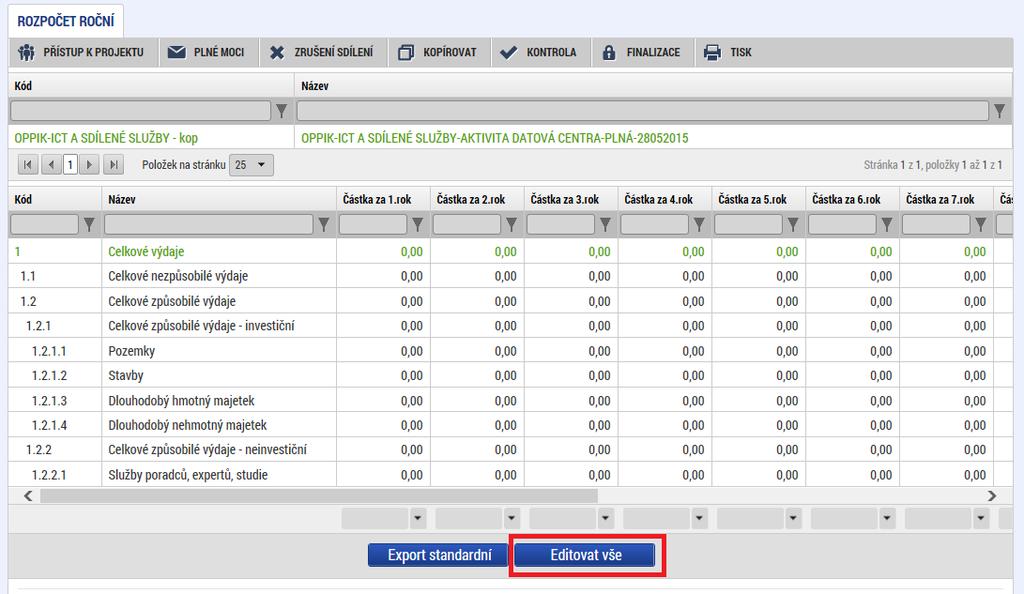The image size is (1024, 594).
Task: Open aggregate dropdown under Částka za 7.rok
Action: click(x=981, y=519)
